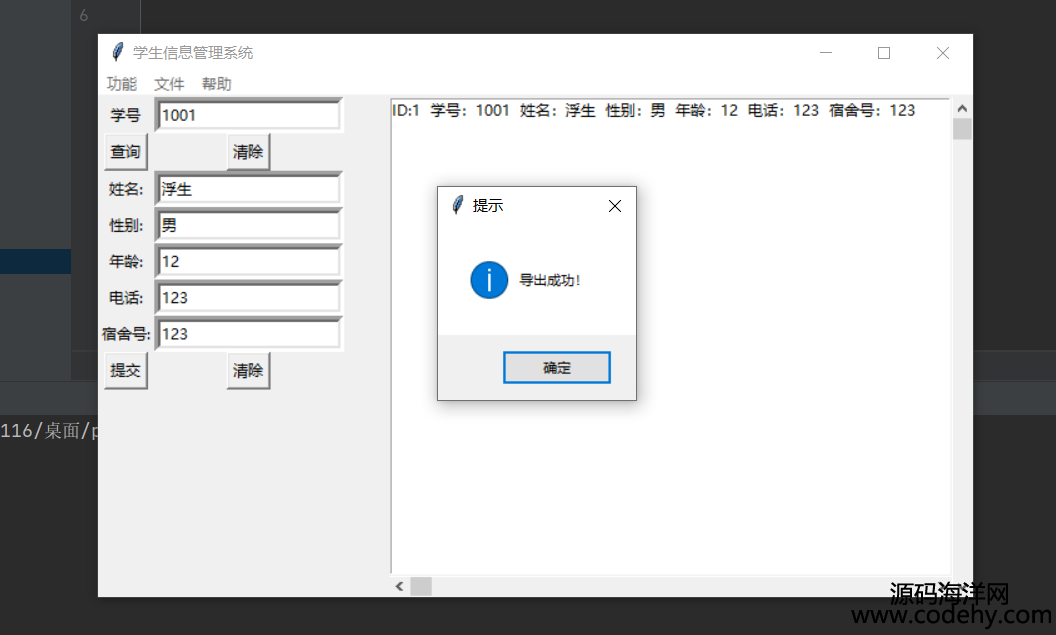Click the 清除 button beside 提交
This screenshot has height=635, width=1056.
tap(248, 370)
